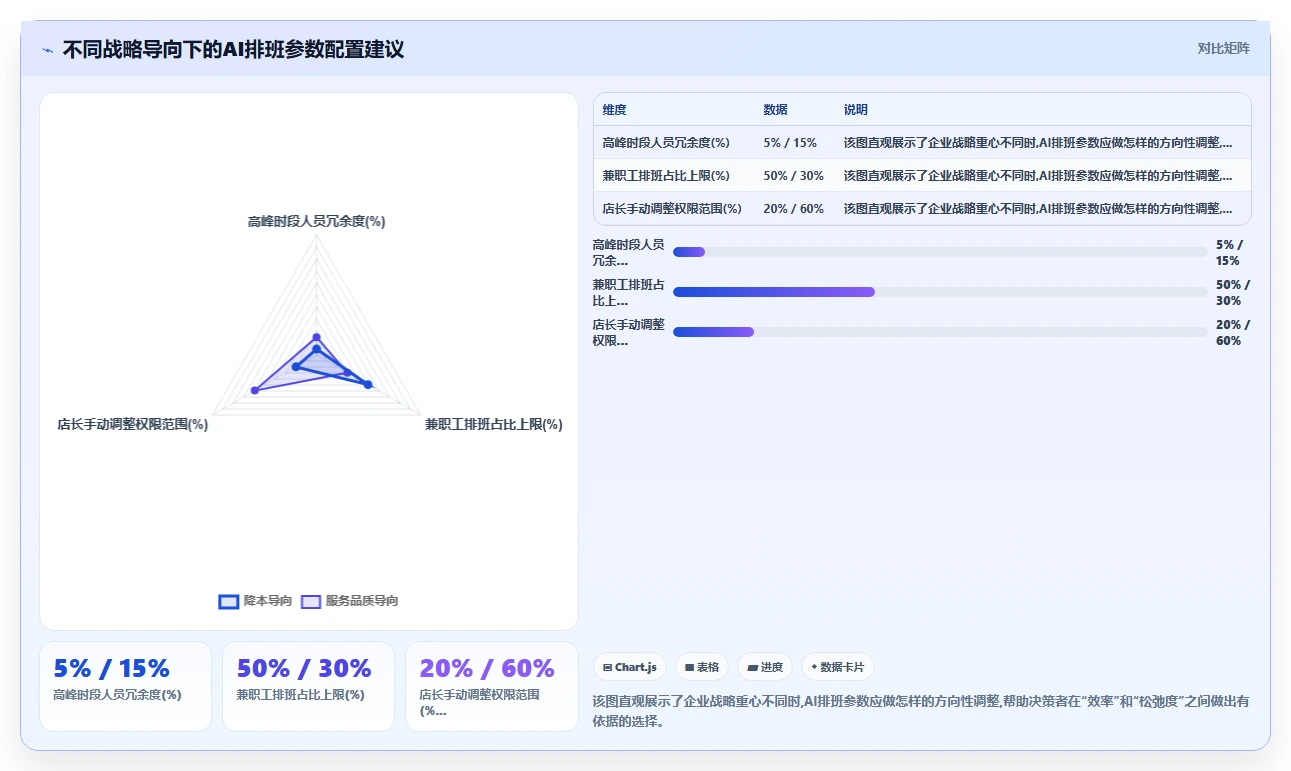Open the 5% / 15% data card
The image size is (1291, 771).
(125, 686)
